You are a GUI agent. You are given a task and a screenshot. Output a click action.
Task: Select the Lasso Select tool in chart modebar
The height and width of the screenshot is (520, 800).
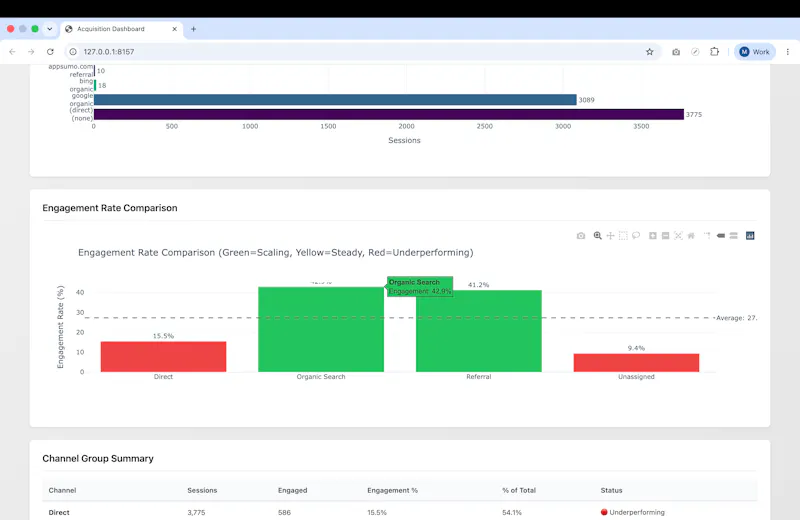pyautogui.click(x=636, y=236)
